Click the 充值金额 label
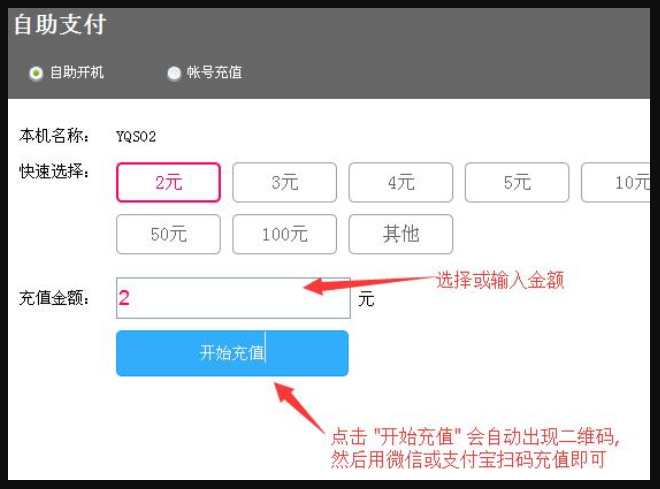 54,298
